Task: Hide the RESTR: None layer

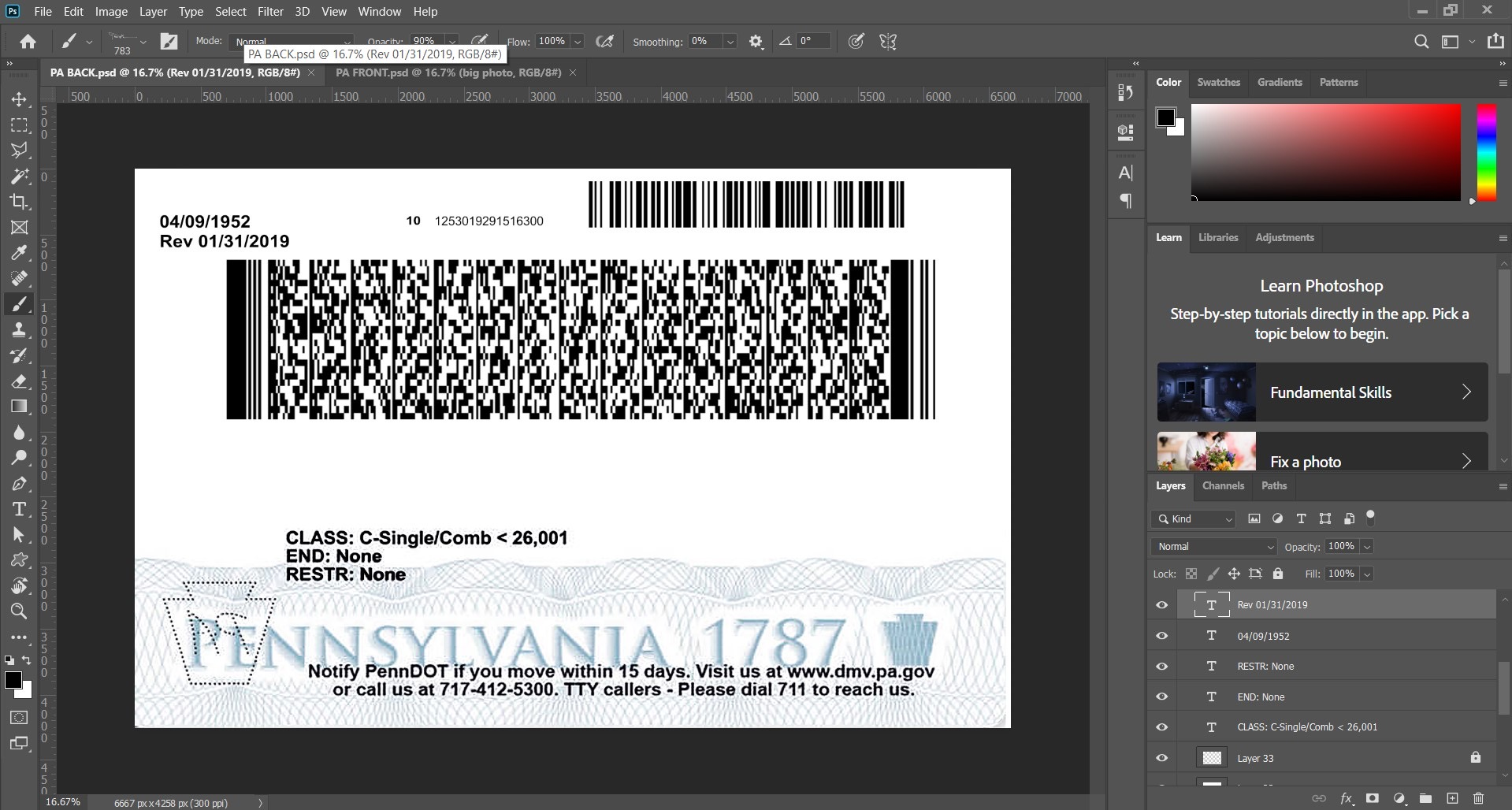Action: [1161, 667]
